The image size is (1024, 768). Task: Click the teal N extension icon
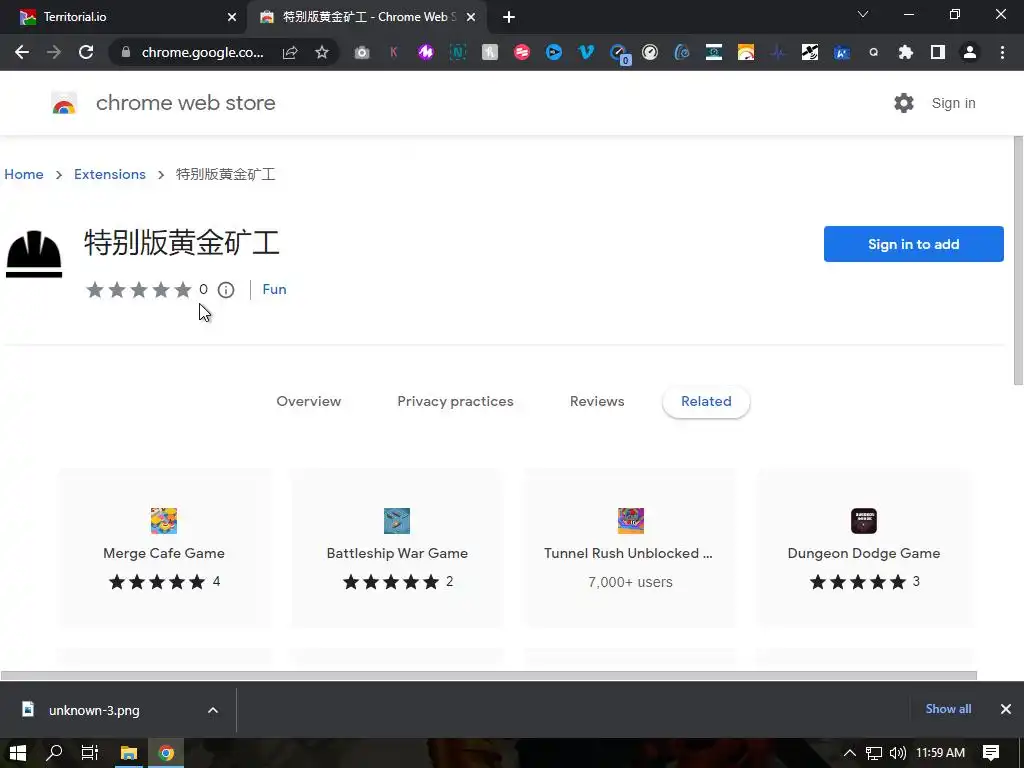point(458,52)
